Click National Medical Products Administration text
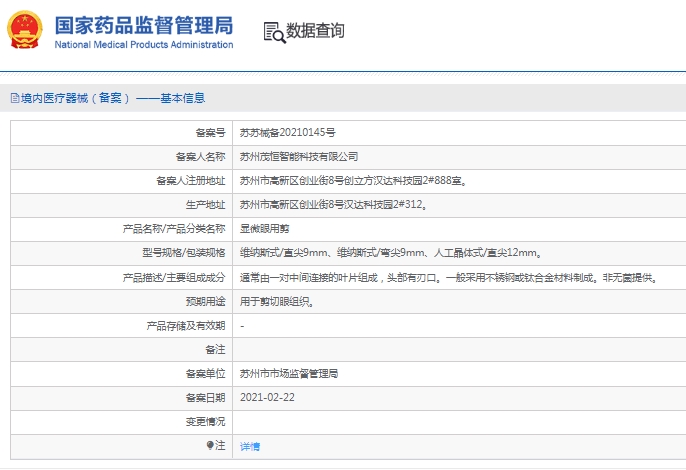Screen dimensions: 686x470 pyautogui.click(x=144, y=45)
